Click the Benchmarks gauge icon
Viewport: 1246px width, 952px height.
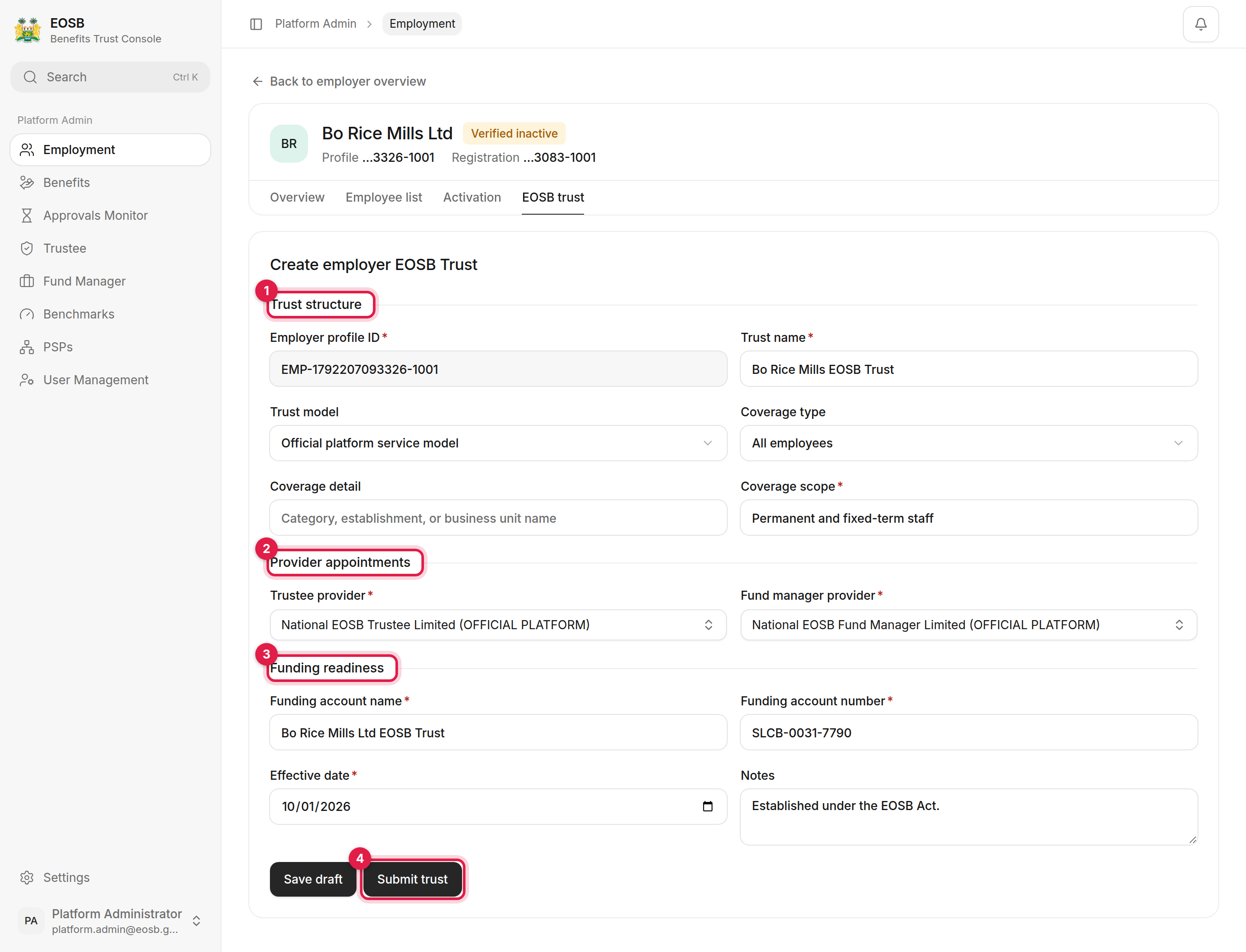click(27, 314)
